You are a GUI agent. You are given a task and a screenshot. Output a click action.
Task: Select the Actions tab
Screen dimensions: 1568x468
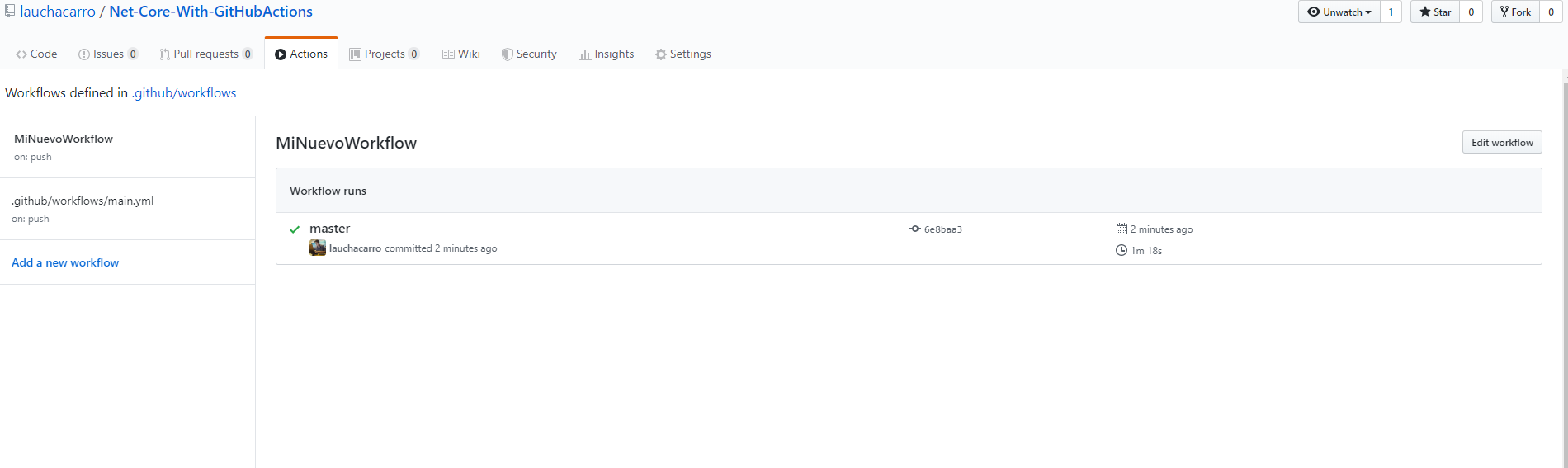(x=301, y=54)
